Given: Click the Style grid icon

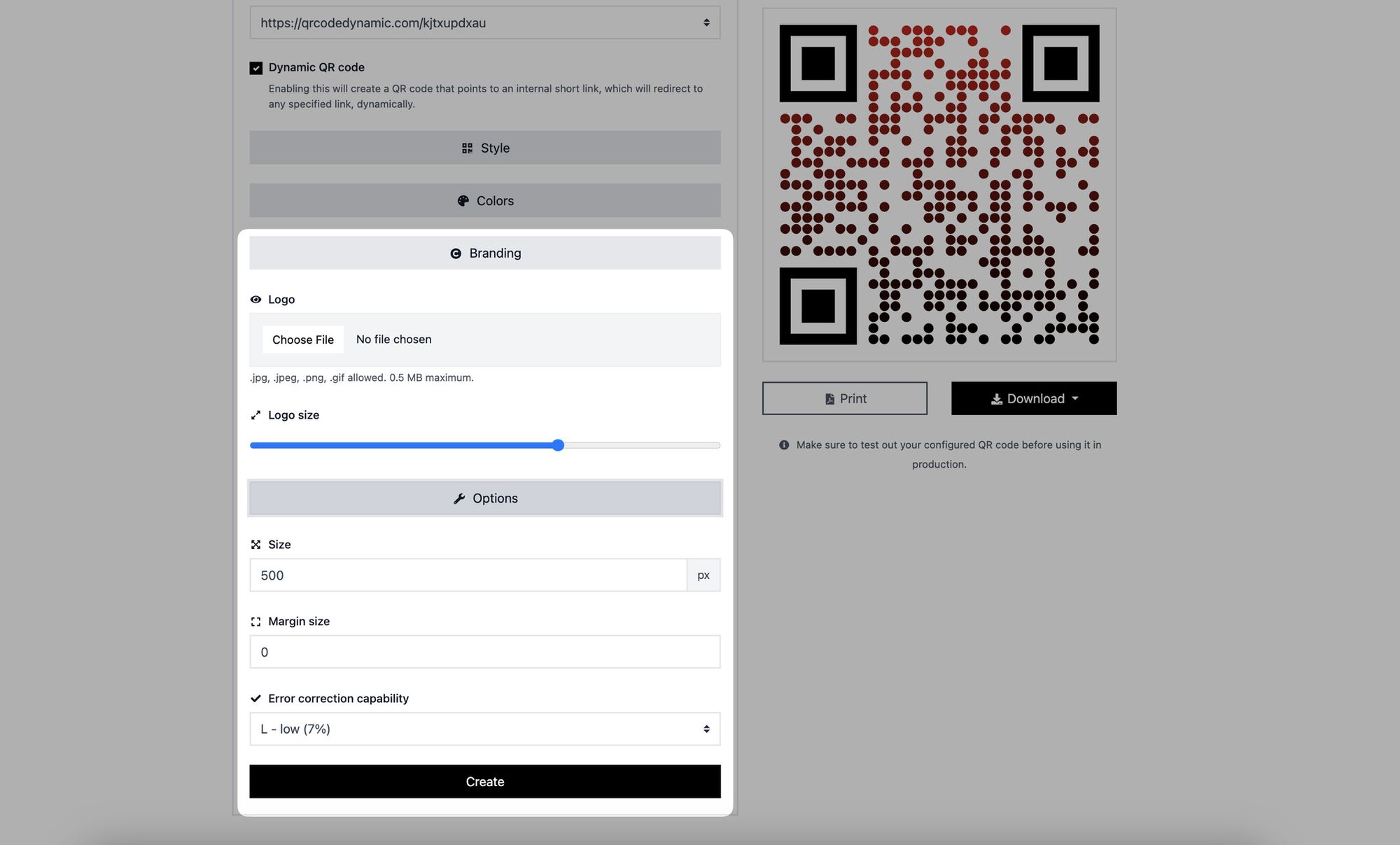Looking at the screenshot, I should pyautogui.click(x=467, y=148).
